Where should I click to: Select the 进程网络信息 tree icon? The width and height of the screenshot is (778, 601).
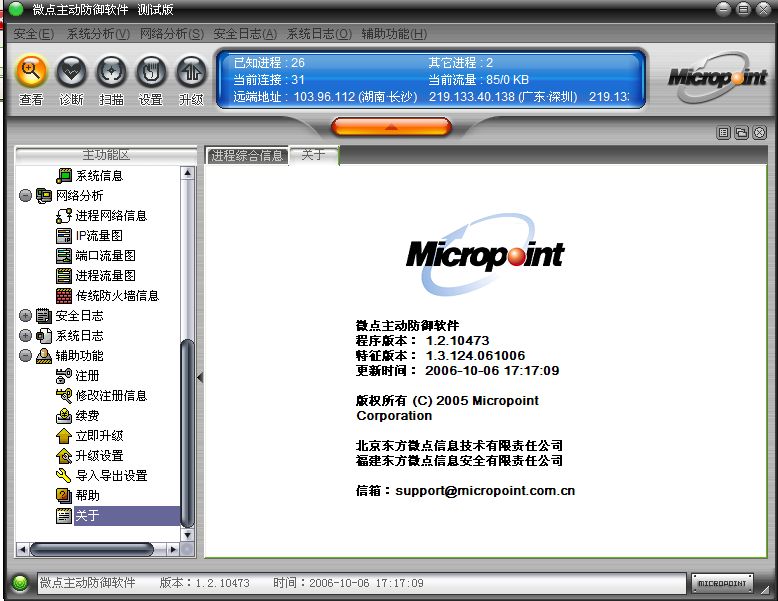[x=64, y=215]
